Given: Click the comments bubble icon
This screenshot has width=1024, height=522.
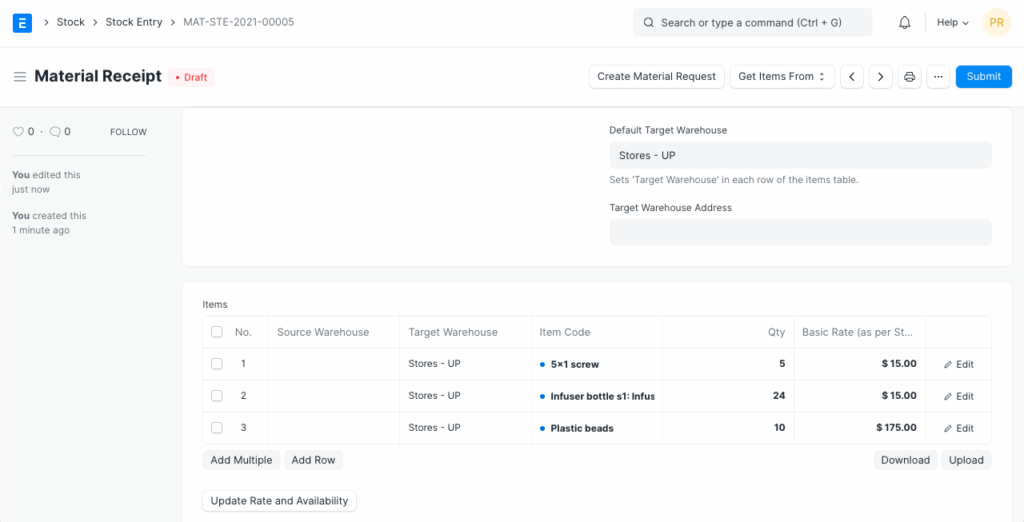Looking at the screenshot, I should click(55, 132).
